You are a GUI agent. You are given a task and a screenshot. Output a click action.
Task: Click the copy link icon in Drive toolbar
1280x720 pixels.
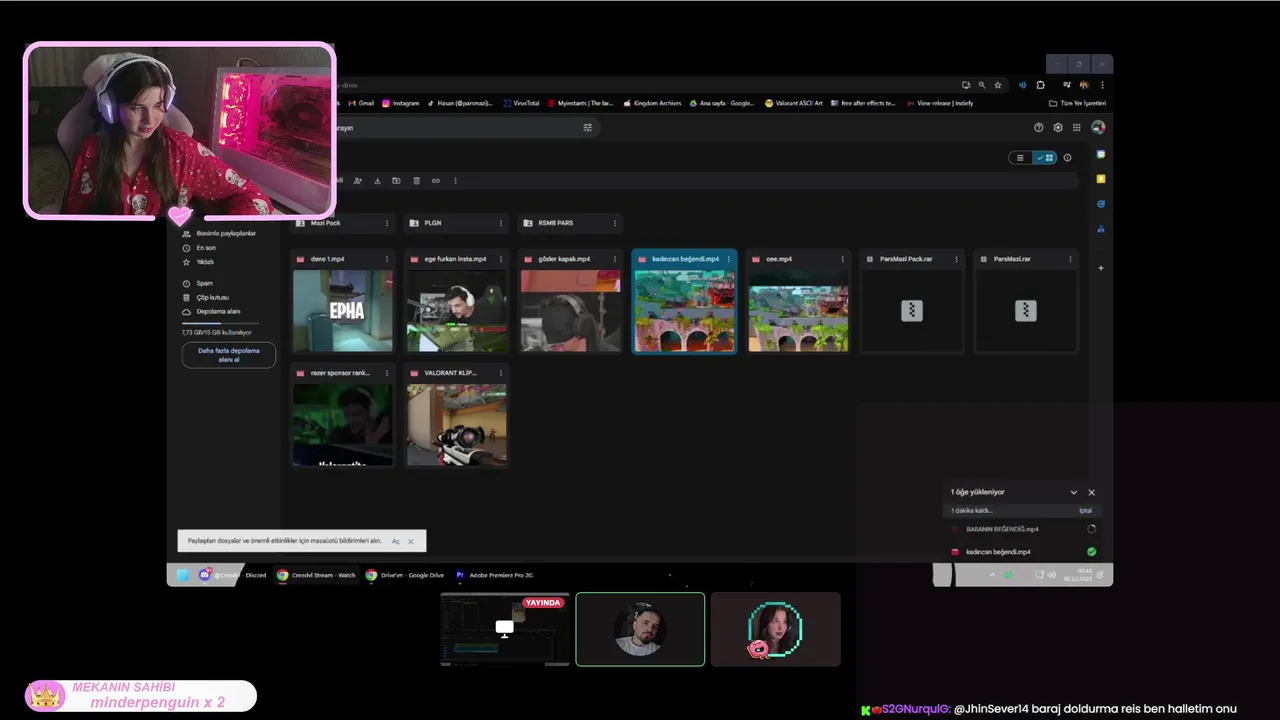pos(435,181)
